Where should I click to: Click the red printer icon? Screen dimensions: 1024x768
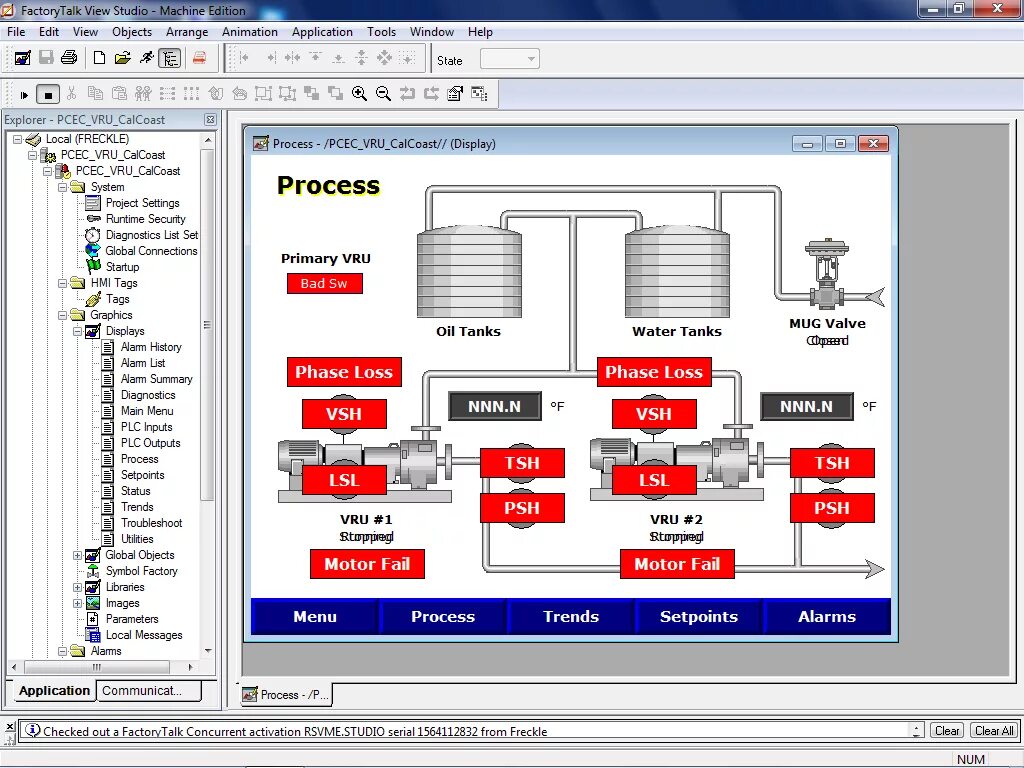[199, 59]
